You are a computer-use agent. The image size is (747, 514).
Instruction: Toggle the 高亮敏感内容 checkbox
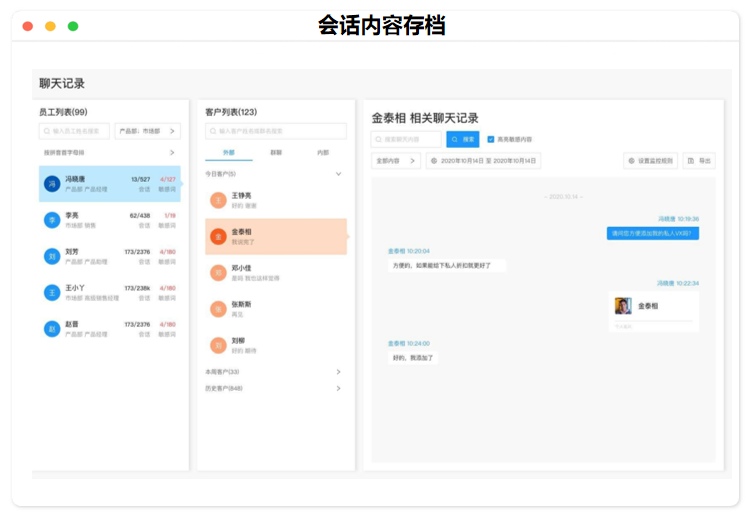pyautogui.click(x=491, y=139)
